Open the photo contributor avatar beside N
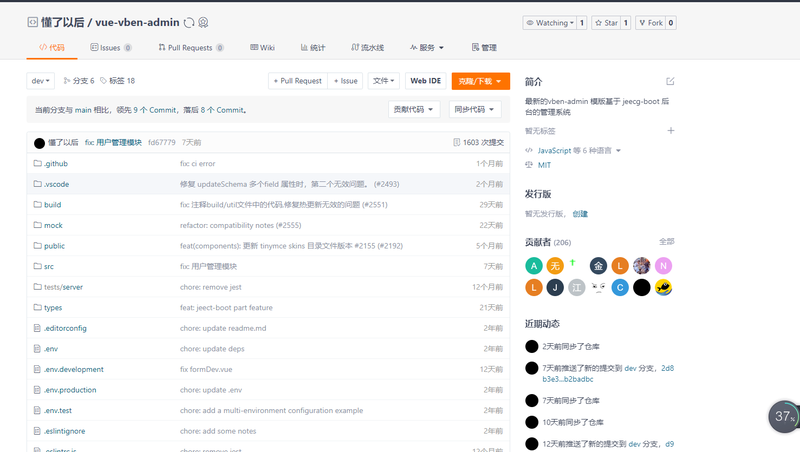Image resolution: width=800 pixels, height=452 pixels. pyautogui.click(x=642, y=266)
